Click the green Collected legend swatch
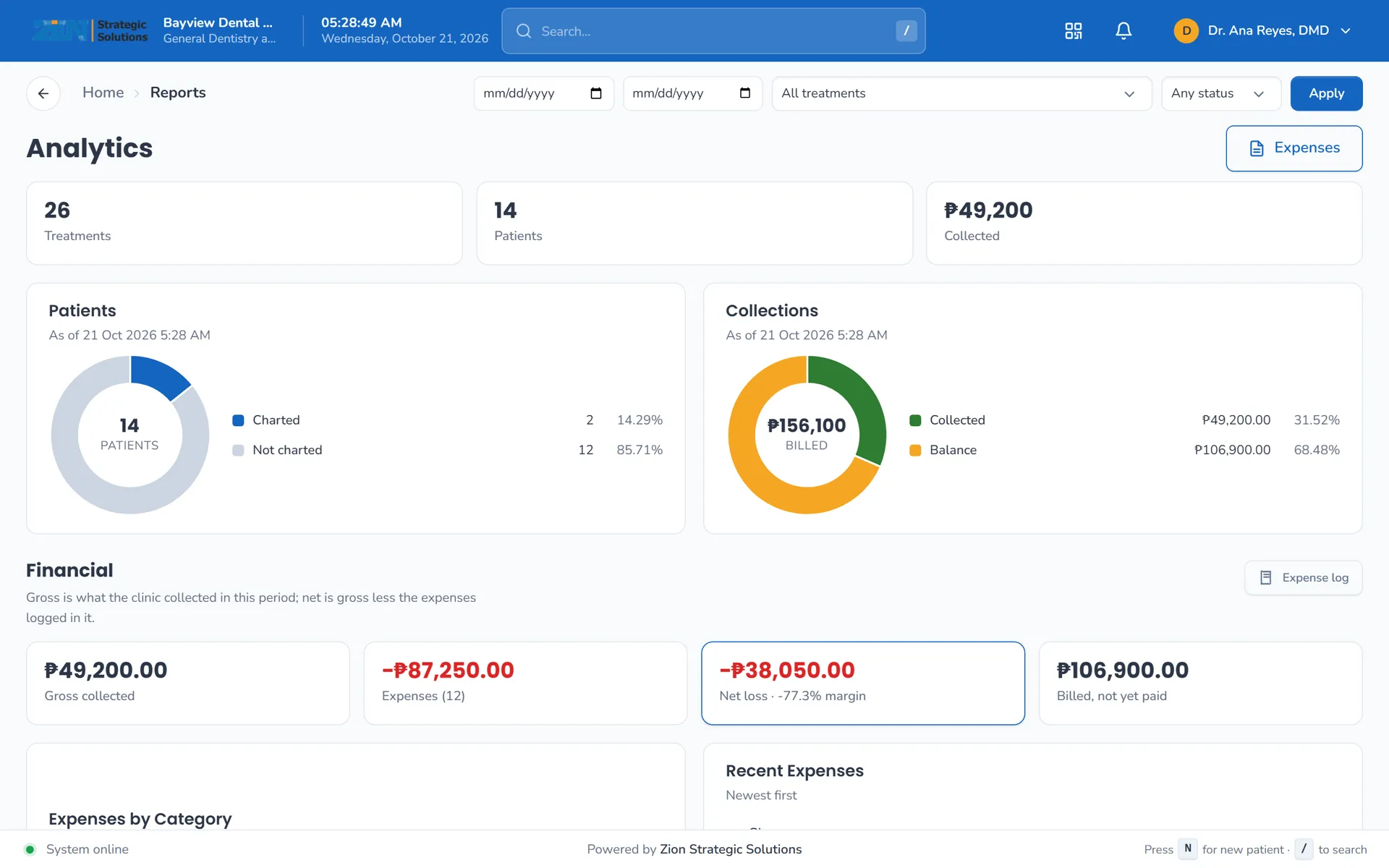The height and width of the screenshot is (868, 1389). click(915, 420)
